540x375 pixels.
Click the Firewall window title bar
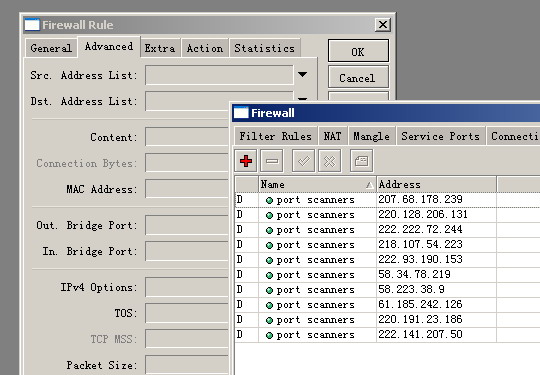tap(386, 113)
